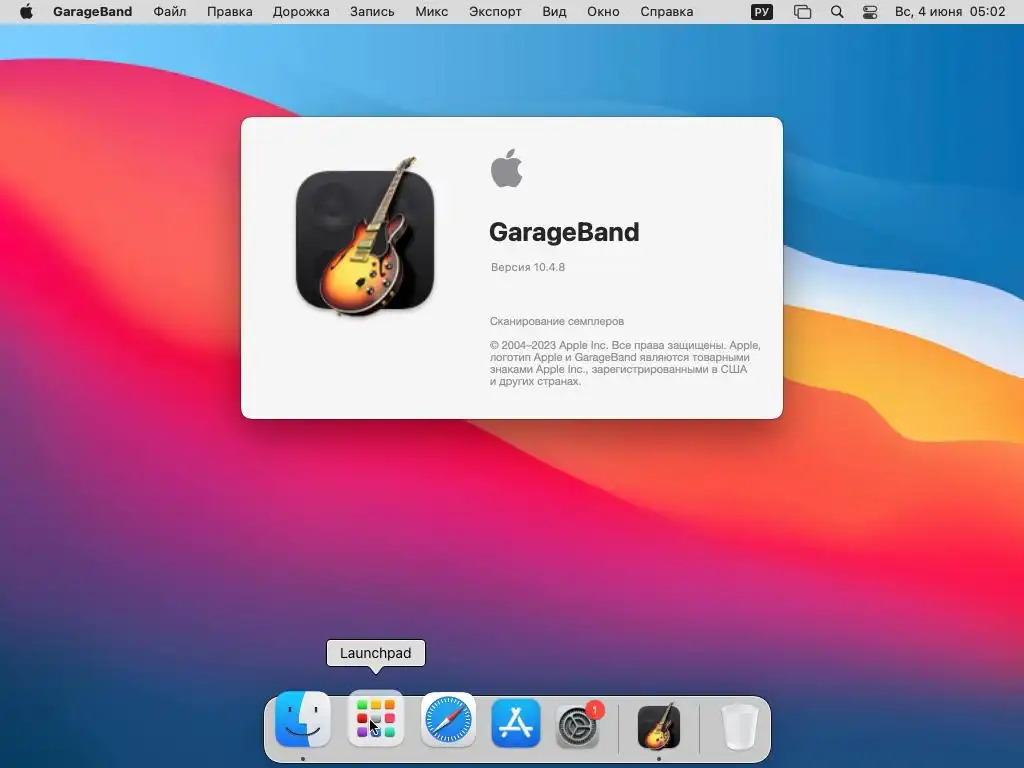Open Finder from the Dock
Screen dimensions: 1024x768
click(x=303, y=719)
